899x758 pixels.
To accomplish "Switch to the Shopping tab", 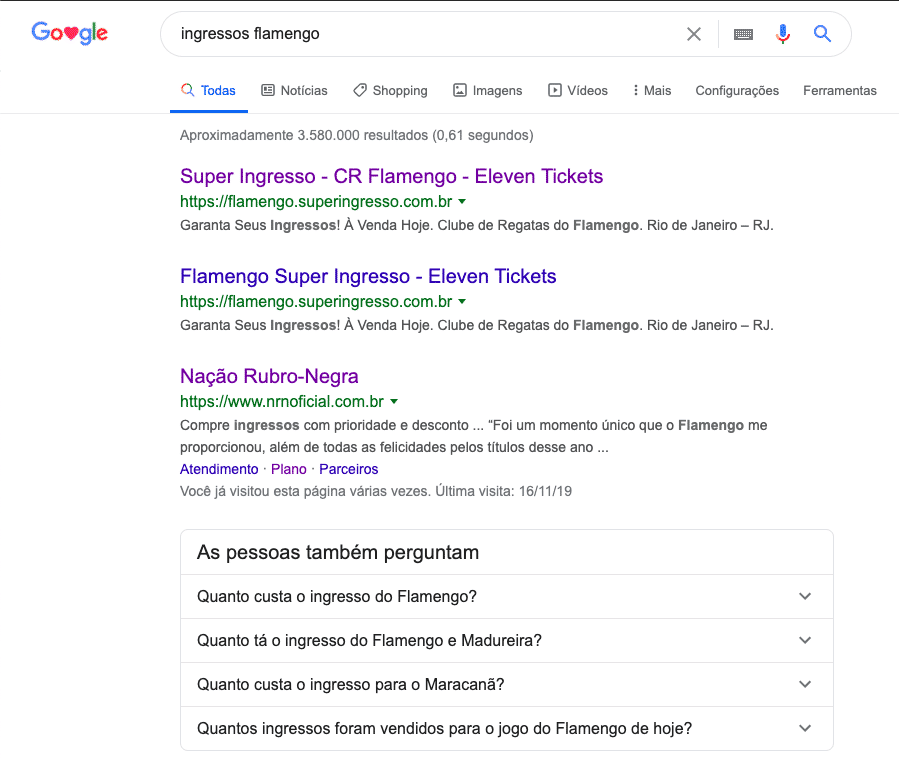I will [390, 91].
